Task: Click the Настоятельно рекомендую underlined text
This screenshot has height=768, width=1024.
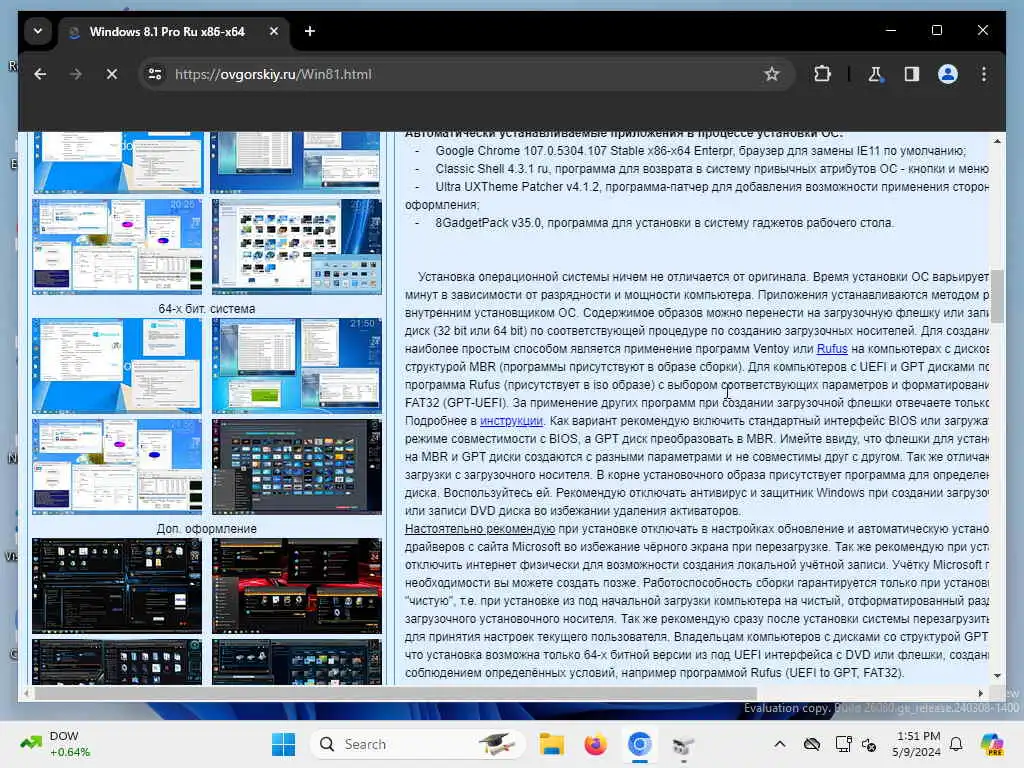Action: point(480,529)
